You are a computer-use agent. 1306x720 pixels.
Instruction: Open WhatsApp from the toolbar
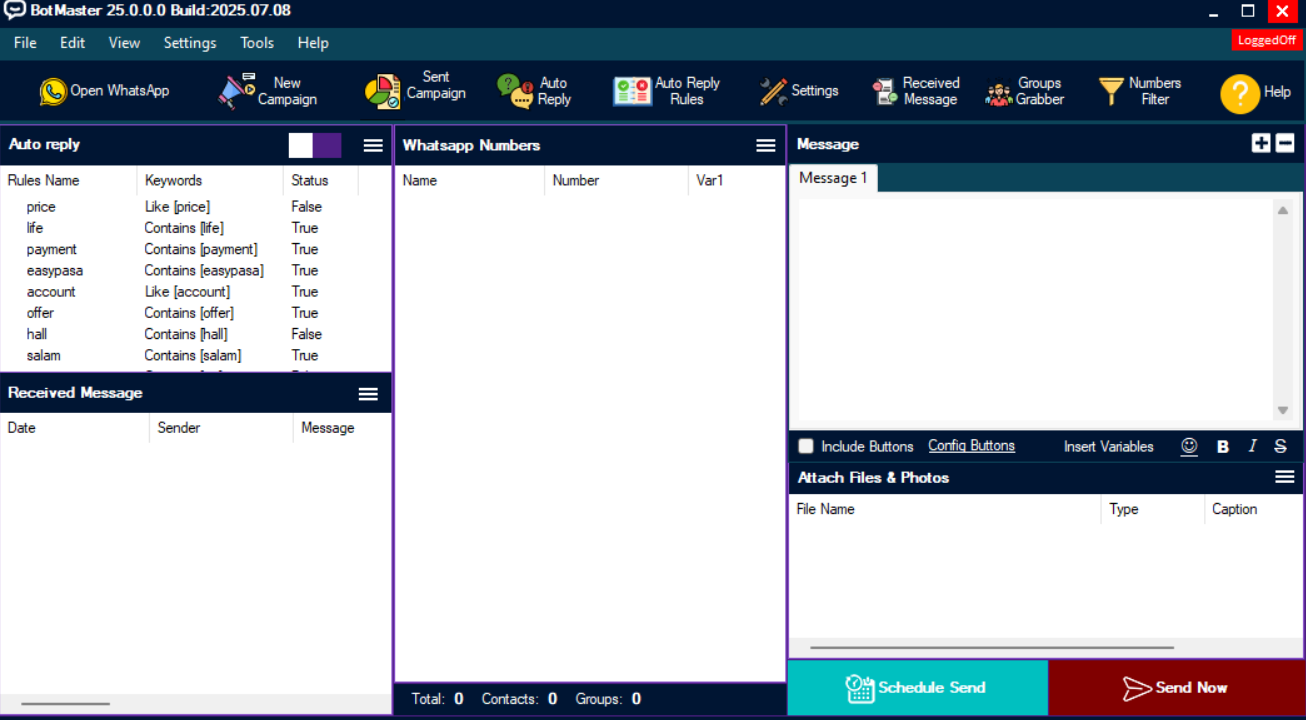[105, 91]
